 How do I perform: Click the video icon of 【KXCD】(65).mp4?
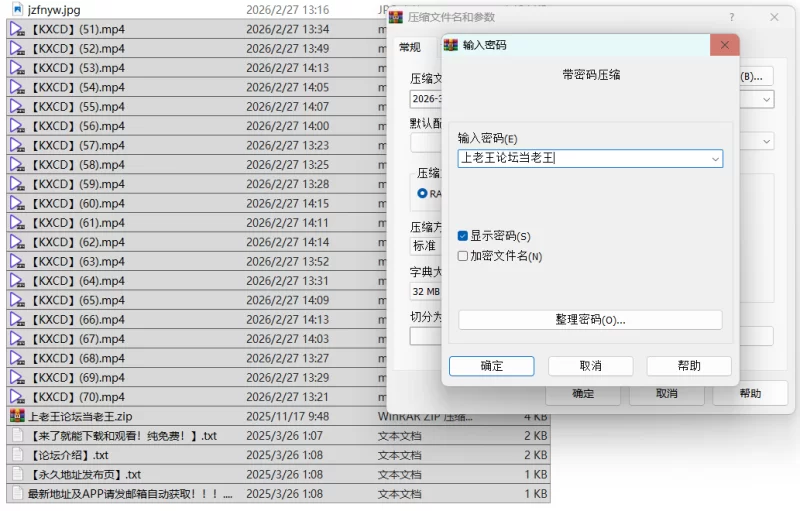[17, 301]
